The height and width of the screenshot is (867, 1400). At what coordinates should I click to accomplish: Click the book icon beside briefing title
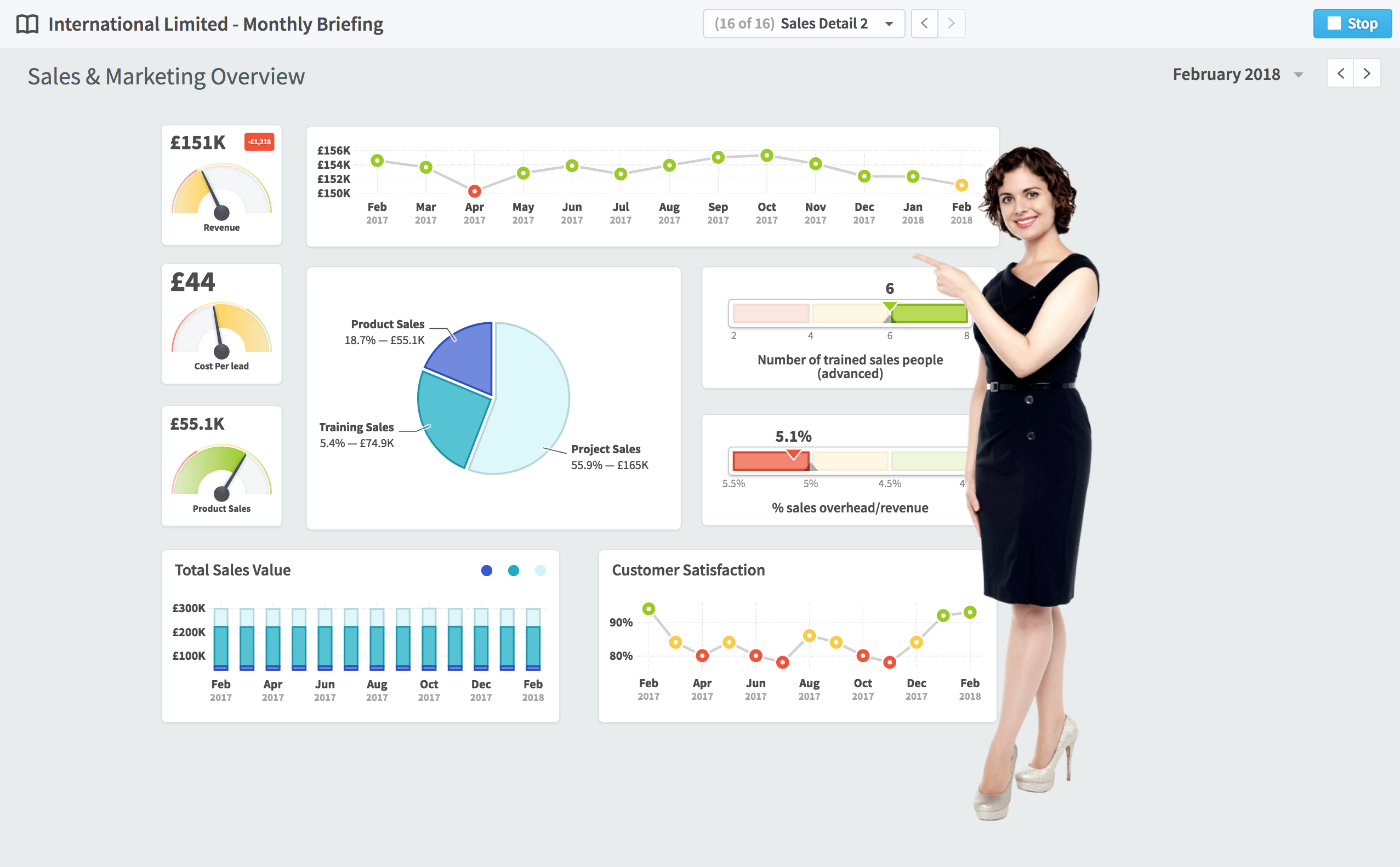click(27, 24)
